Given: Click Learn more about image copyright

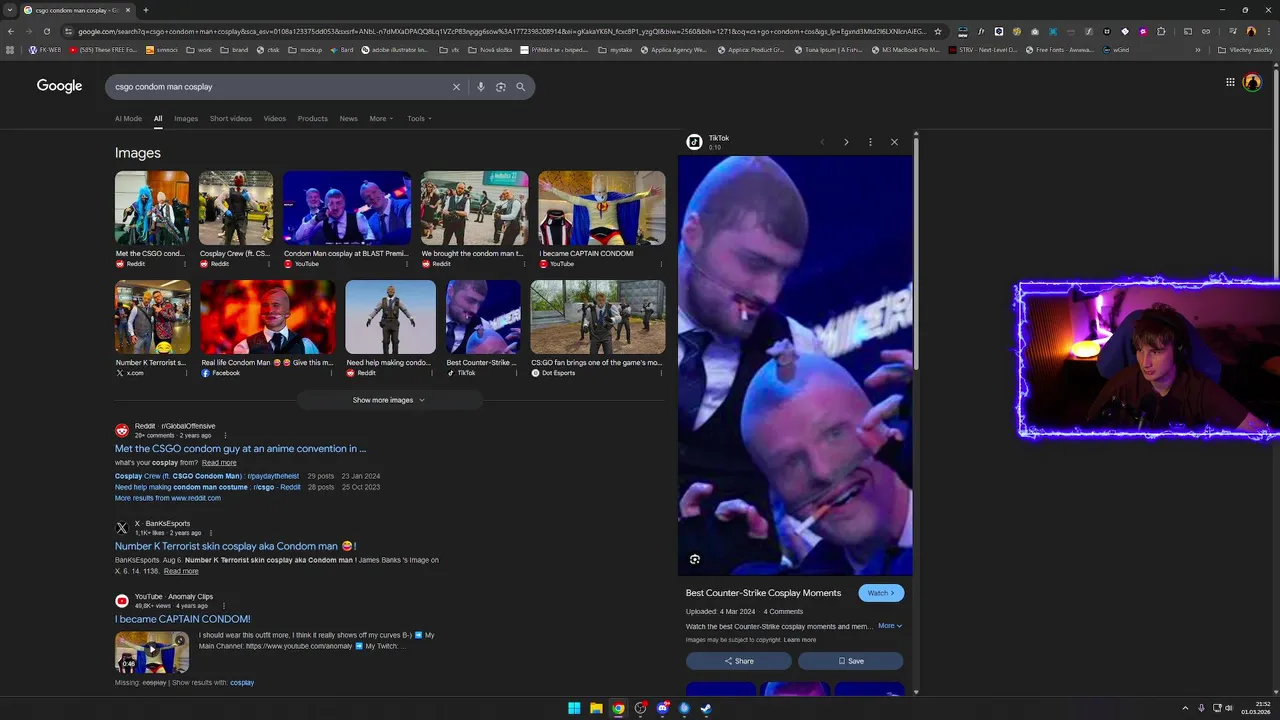Looking at the screenshot, I should 800,640.
